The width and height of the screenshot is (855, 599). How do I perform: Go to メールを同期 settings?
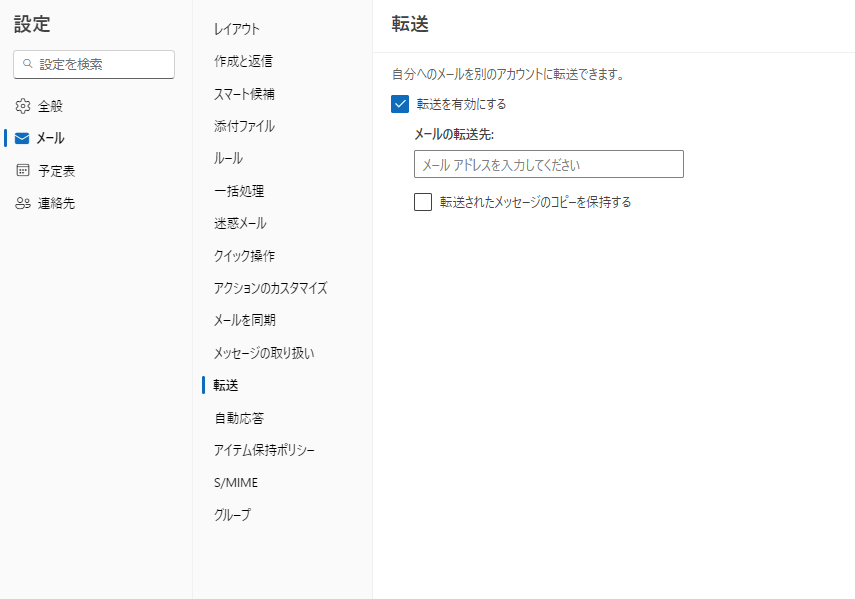pos(245,320)
